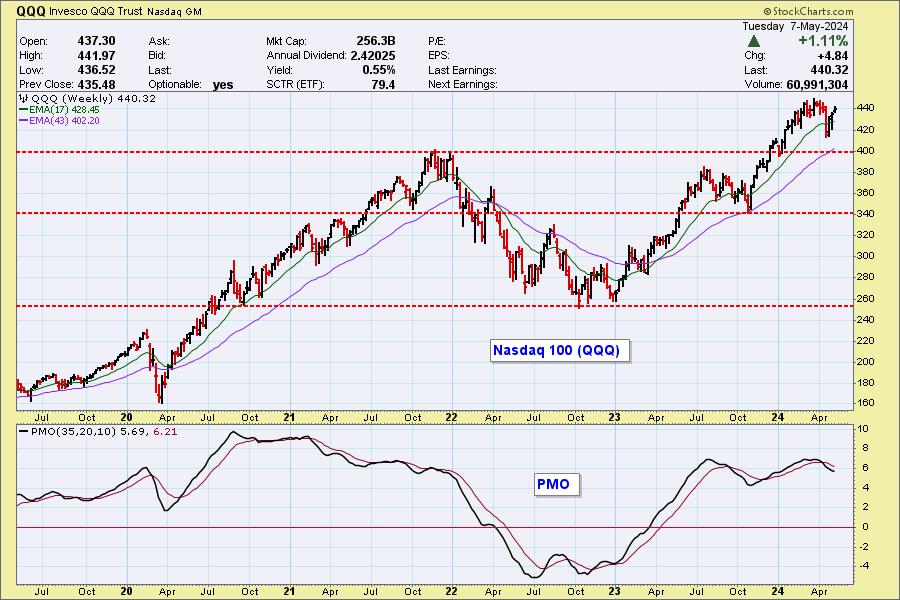
Task: Click year label 24 under price chart
Action: (x=778, y=417)
